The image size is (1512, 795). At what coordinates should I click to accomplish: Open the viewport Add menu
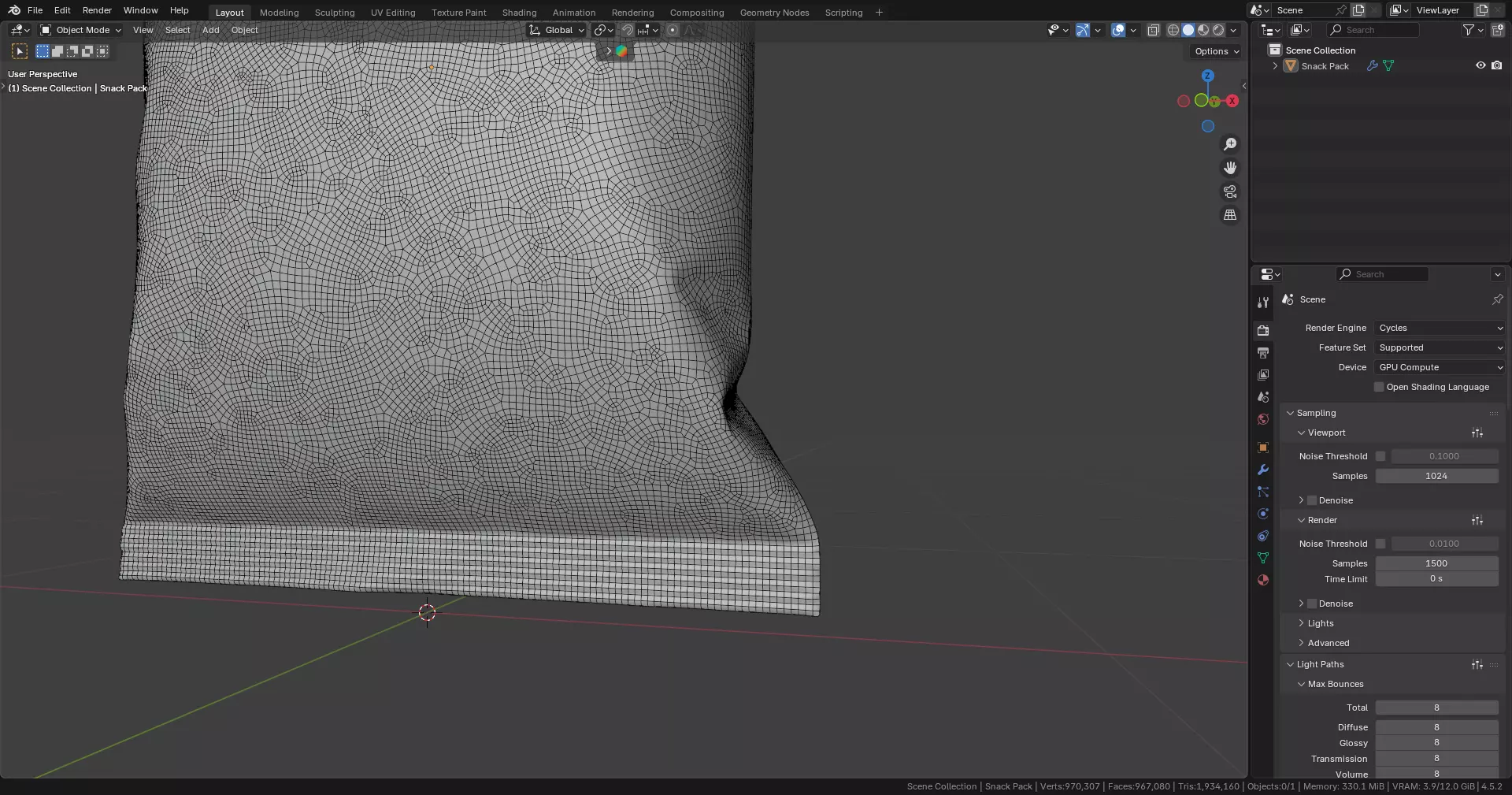[x=211, y=30]
